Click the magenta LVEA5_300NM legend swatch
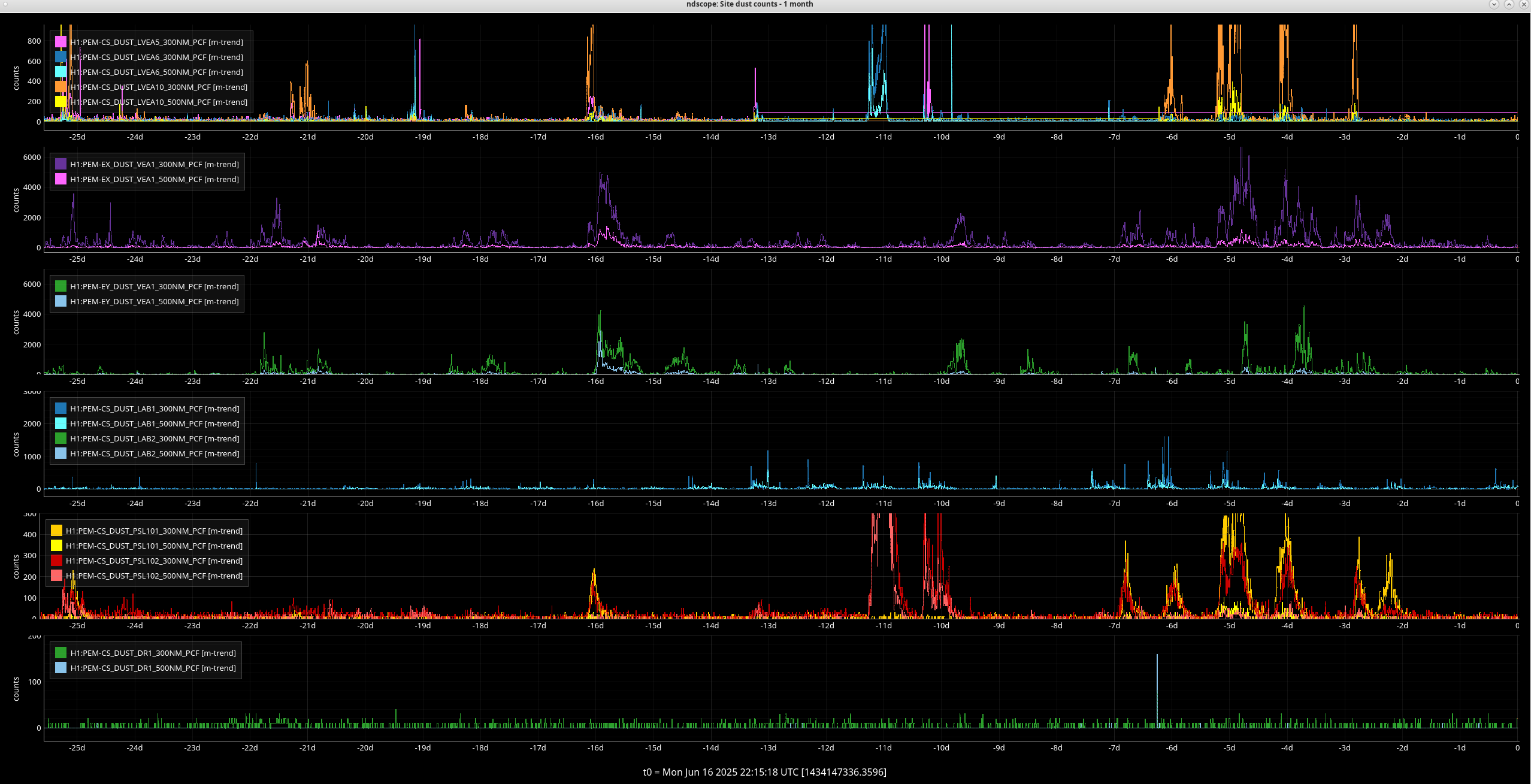Image resolution: width=1531 pixels, height=784 pixels. (61, 42)
